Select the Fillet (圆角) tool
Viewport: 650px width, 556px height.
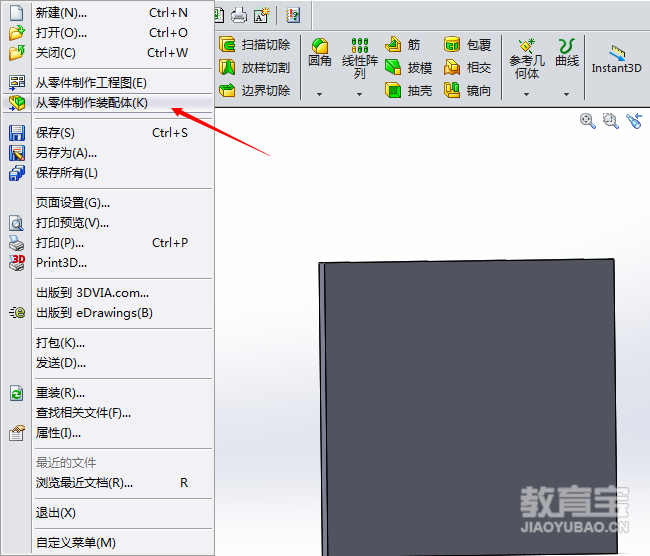point(320,53)
